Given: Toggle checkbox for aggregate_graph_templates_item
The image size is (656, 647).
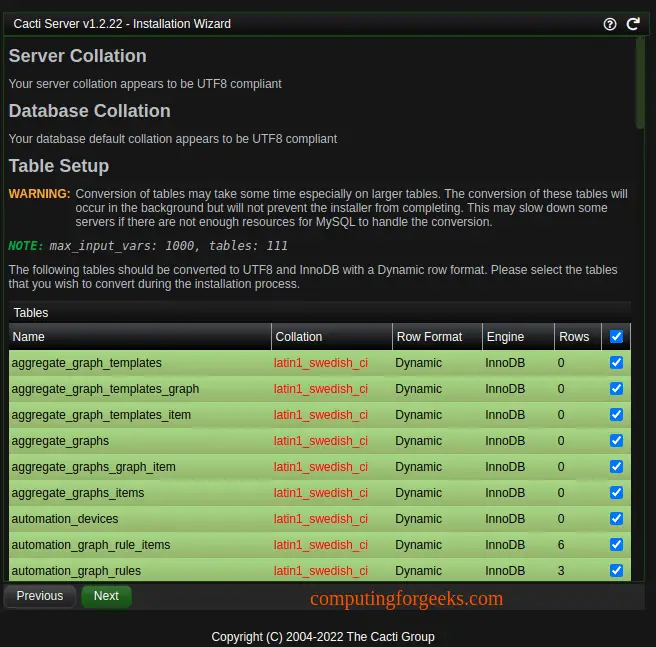Looking at the screenshot, I should click(x=616, y=414).
